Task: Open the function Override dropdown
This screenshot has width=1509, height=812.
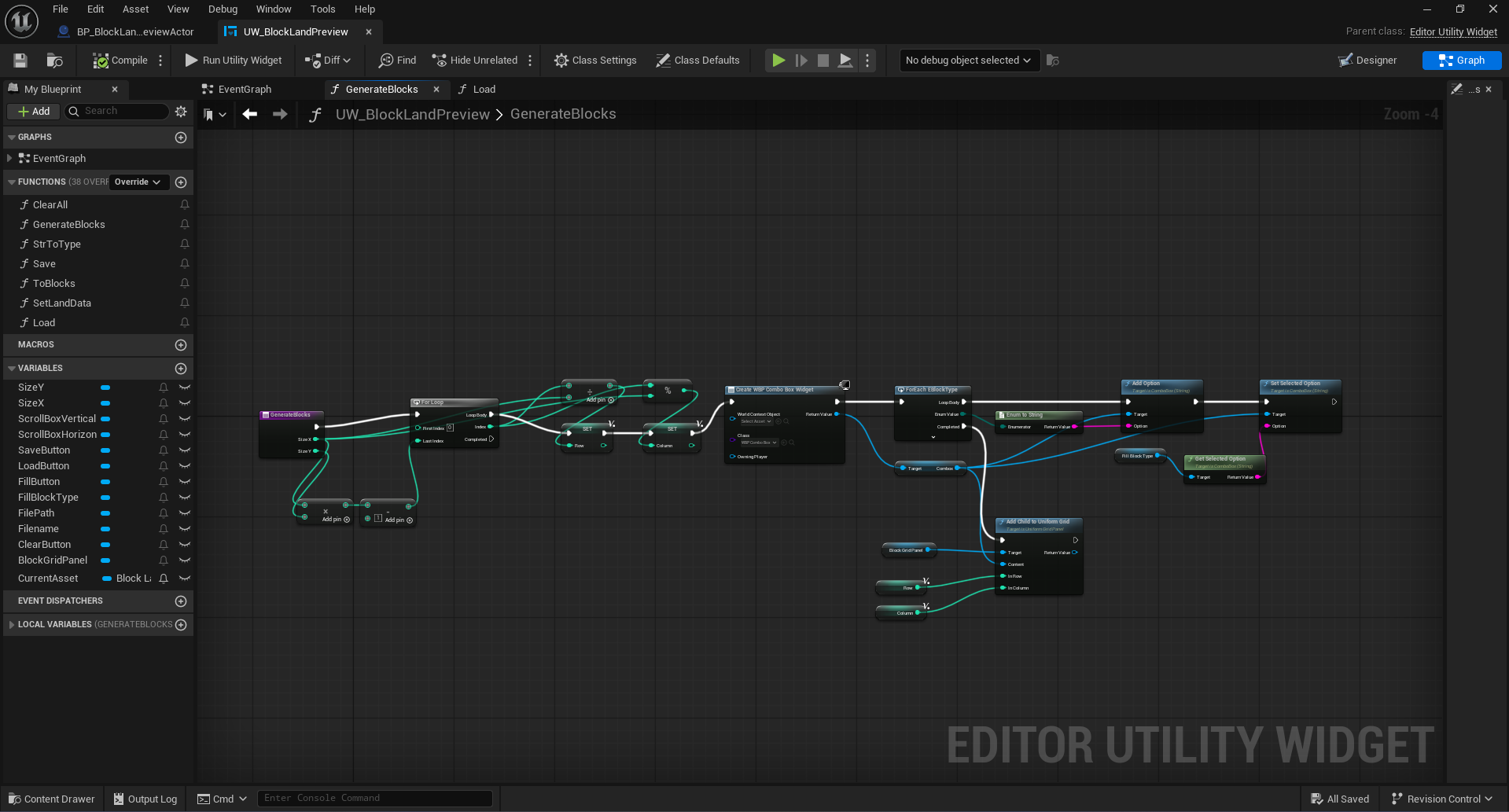Action: point(138,182)
